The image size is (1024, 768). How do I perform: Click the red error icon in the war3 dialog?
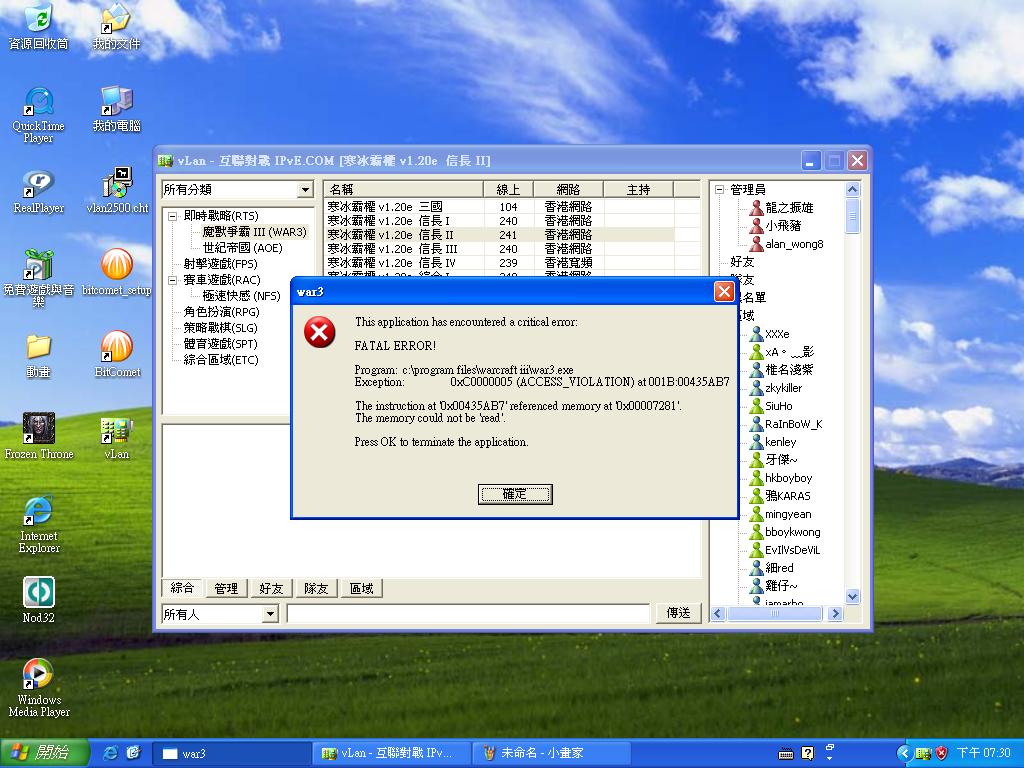(319, 332)
